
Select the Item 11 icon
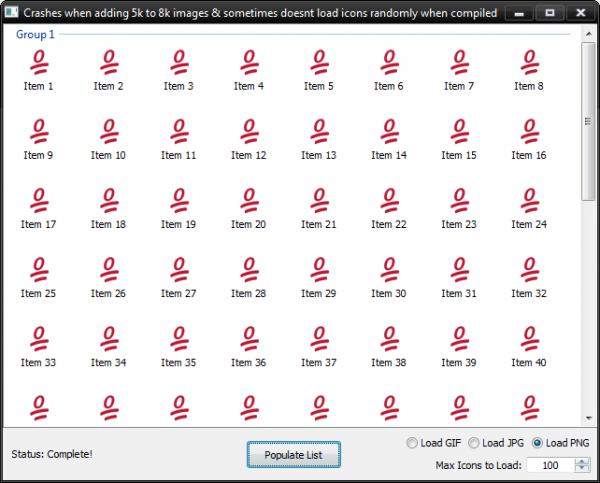tap(179, 131)
